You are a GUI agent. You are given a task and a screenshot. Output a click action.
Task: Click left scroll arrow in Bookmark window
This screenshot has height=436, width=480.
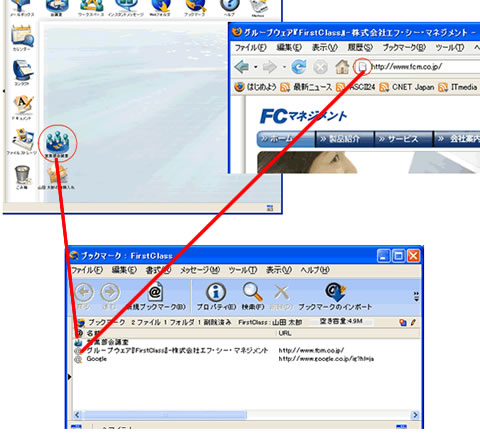[77, 415]
